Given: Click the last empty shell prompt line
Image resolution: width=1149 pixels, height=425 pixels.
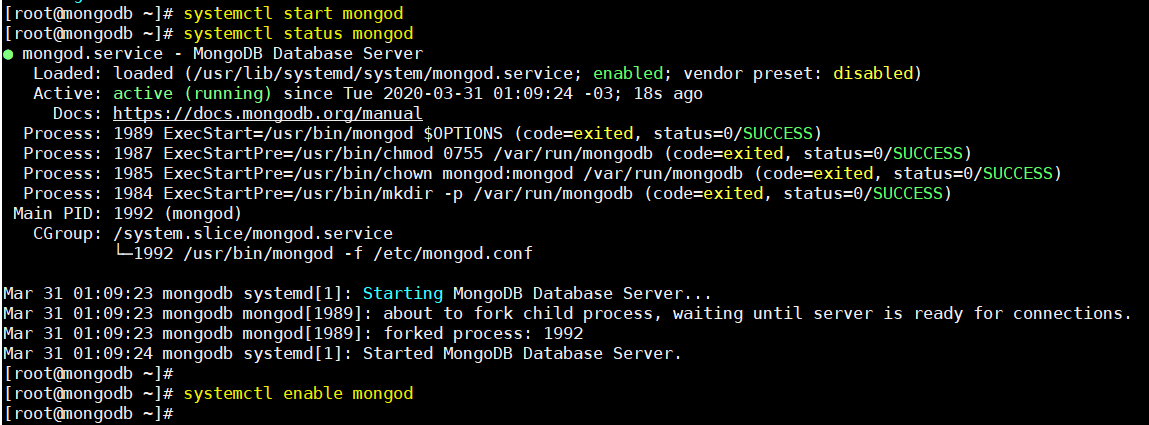Looking at the screenshot, I should pos(88,414).
